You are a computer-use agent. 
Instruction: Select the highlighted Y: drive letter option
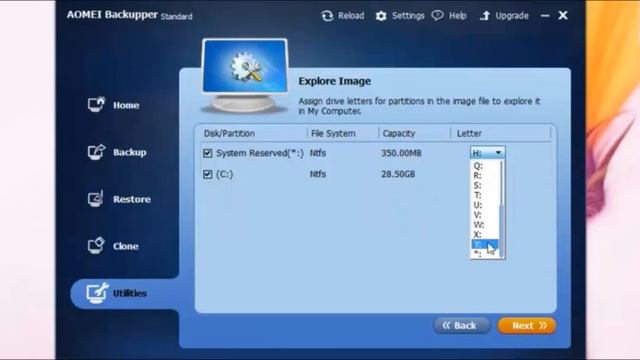click(484, 244)
